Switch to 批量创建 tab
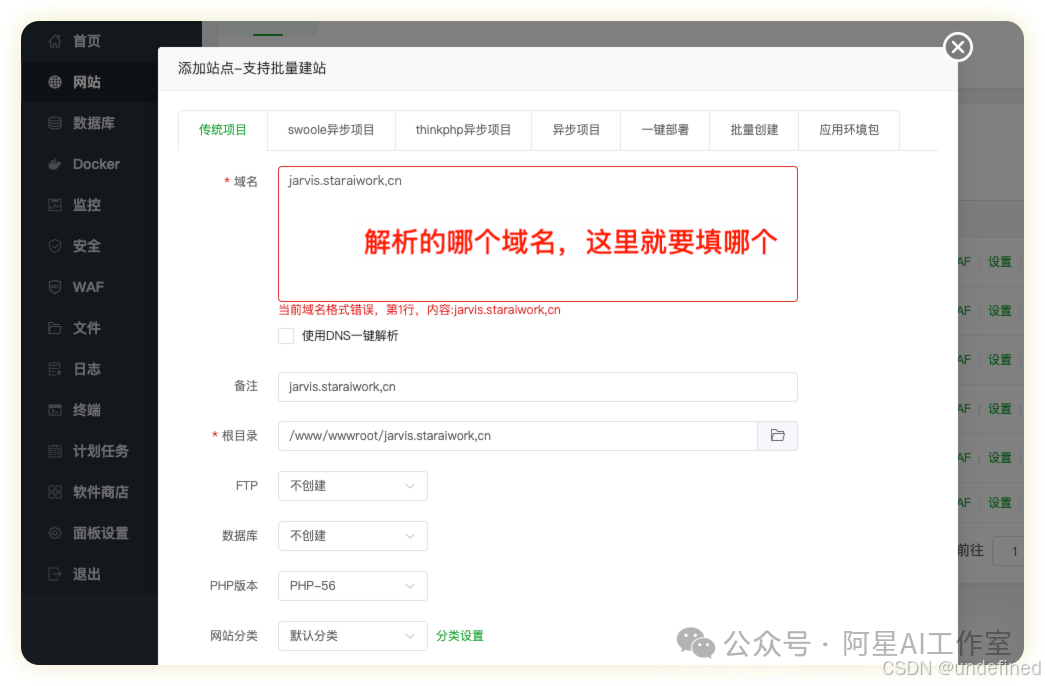 click(754, 130)
